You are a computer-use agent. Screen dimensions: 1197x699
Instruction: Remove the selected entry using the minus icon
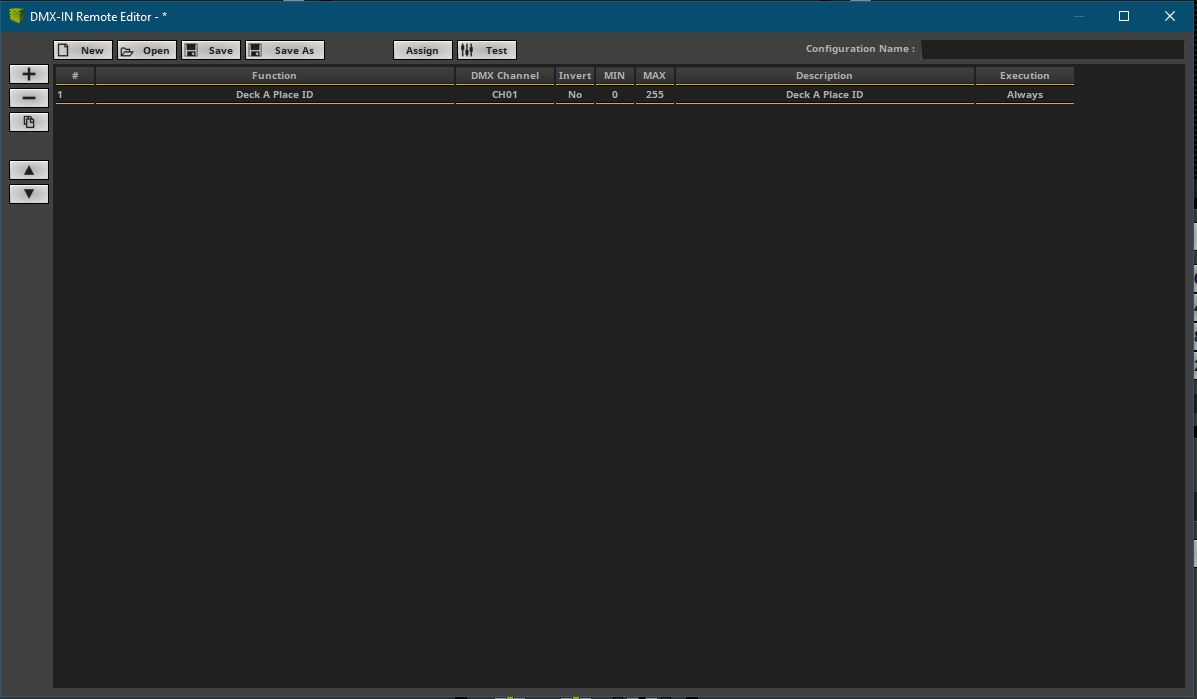pos(28,97)
